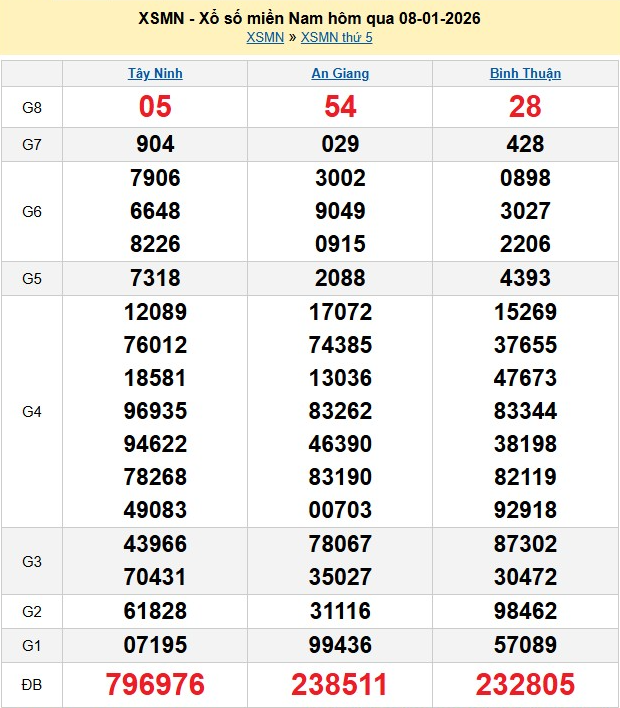Select G7 result 428 under Bình Thuận
Viewport: 620px width, 708px height.
click(525, 144)
